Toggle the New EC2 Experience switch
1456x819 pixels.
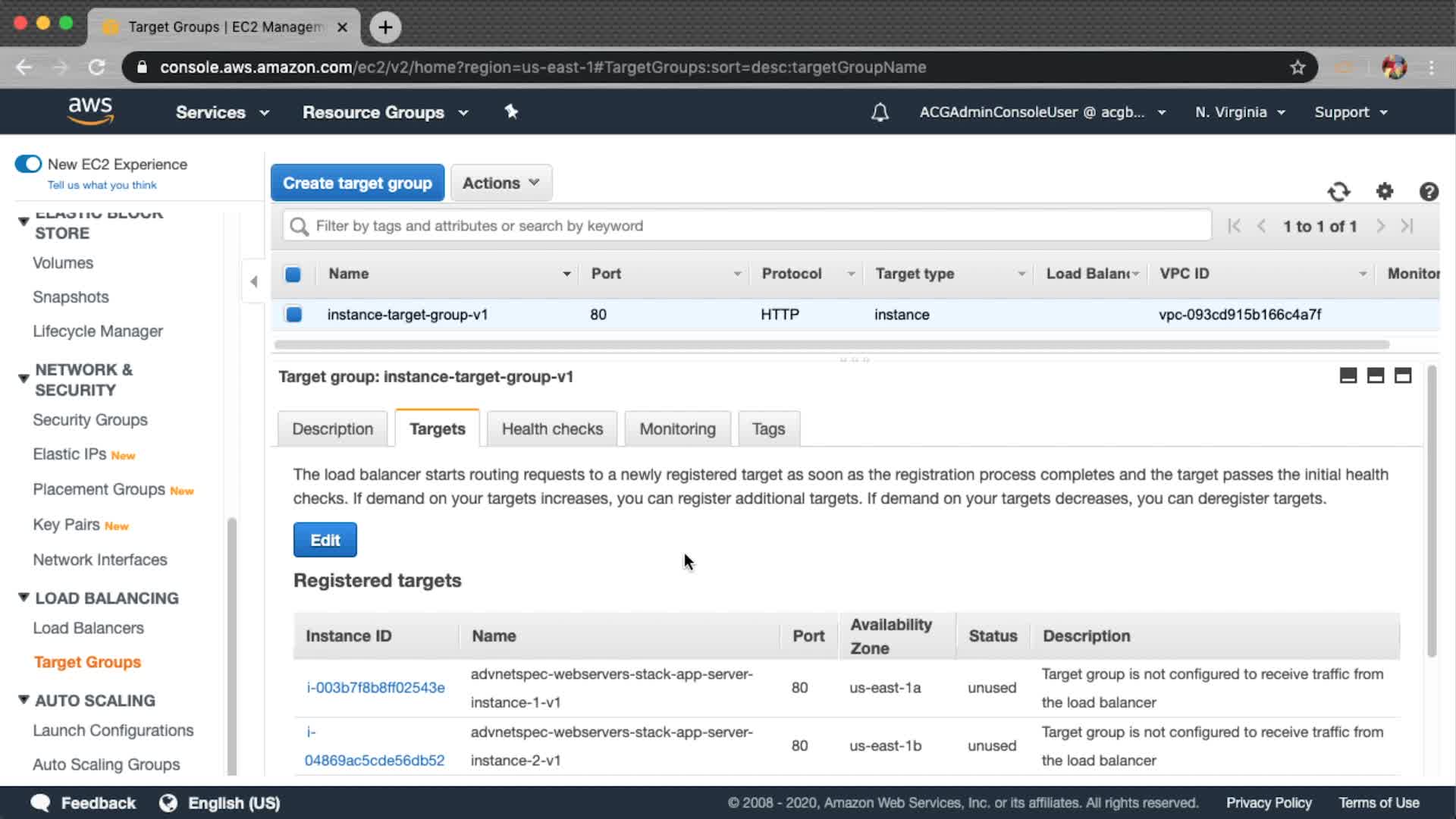(29, 165)
